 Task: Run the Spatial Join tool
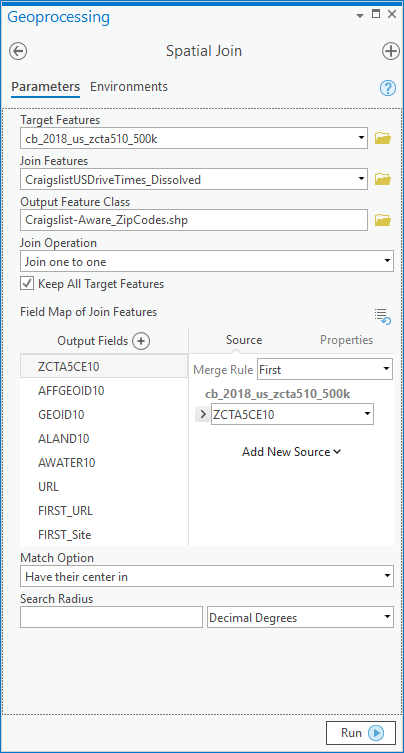[361, 732]
